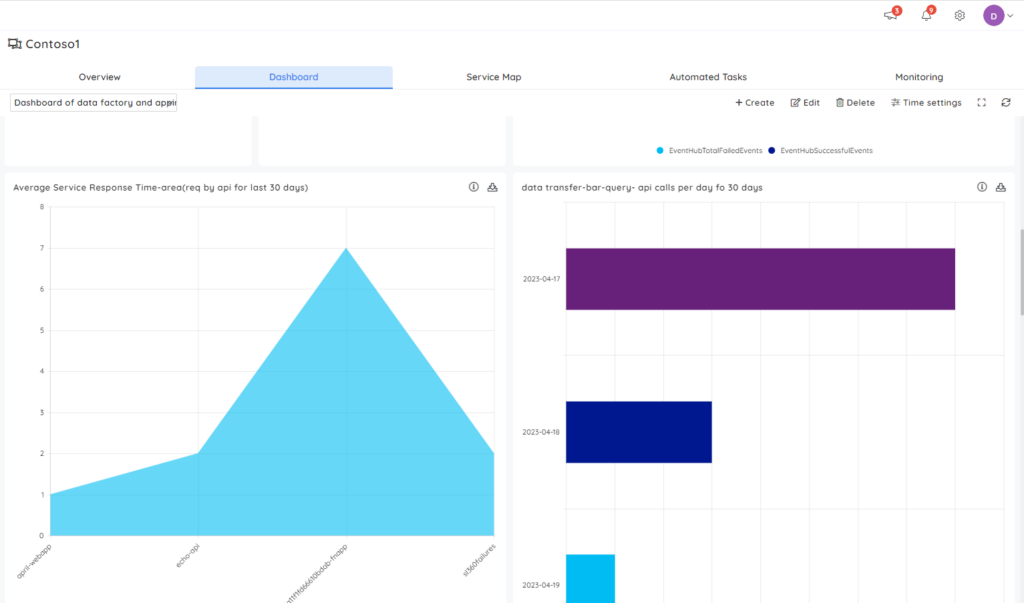1024x603 pixels.
Task: Open the alerts bell notifications
Action: tap(925, 15)
